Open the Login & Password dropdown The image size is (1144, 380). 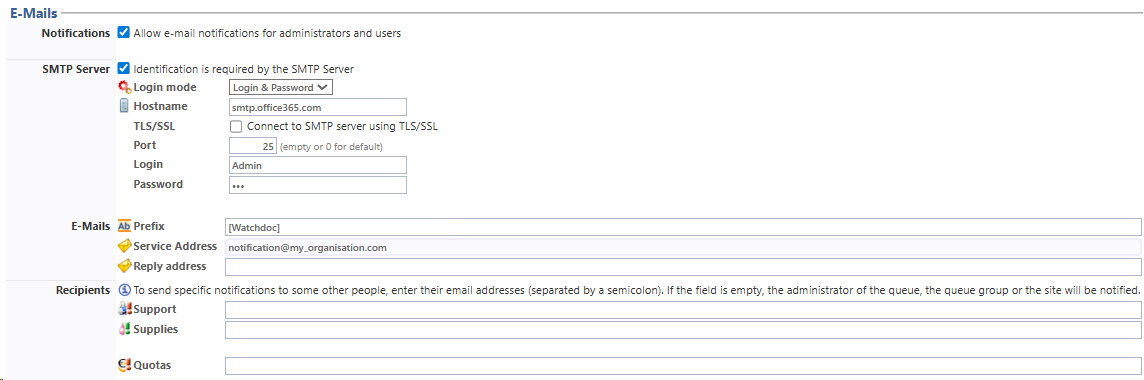[281, 88]
